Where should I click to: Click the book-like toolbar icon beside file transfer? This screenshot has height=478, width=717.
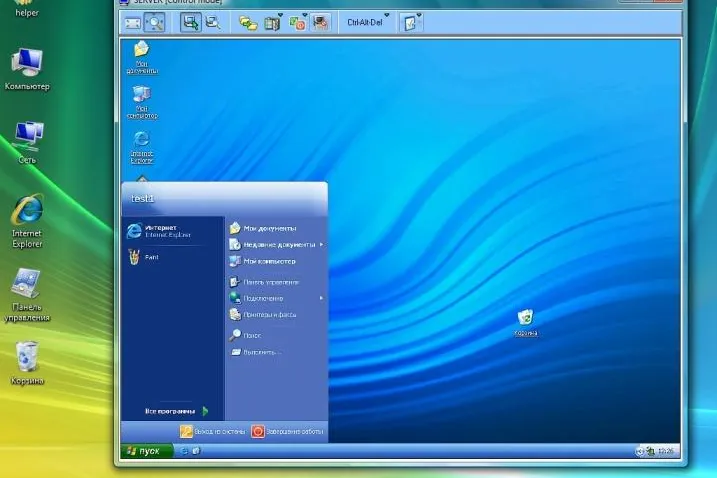tap(272, 23)
